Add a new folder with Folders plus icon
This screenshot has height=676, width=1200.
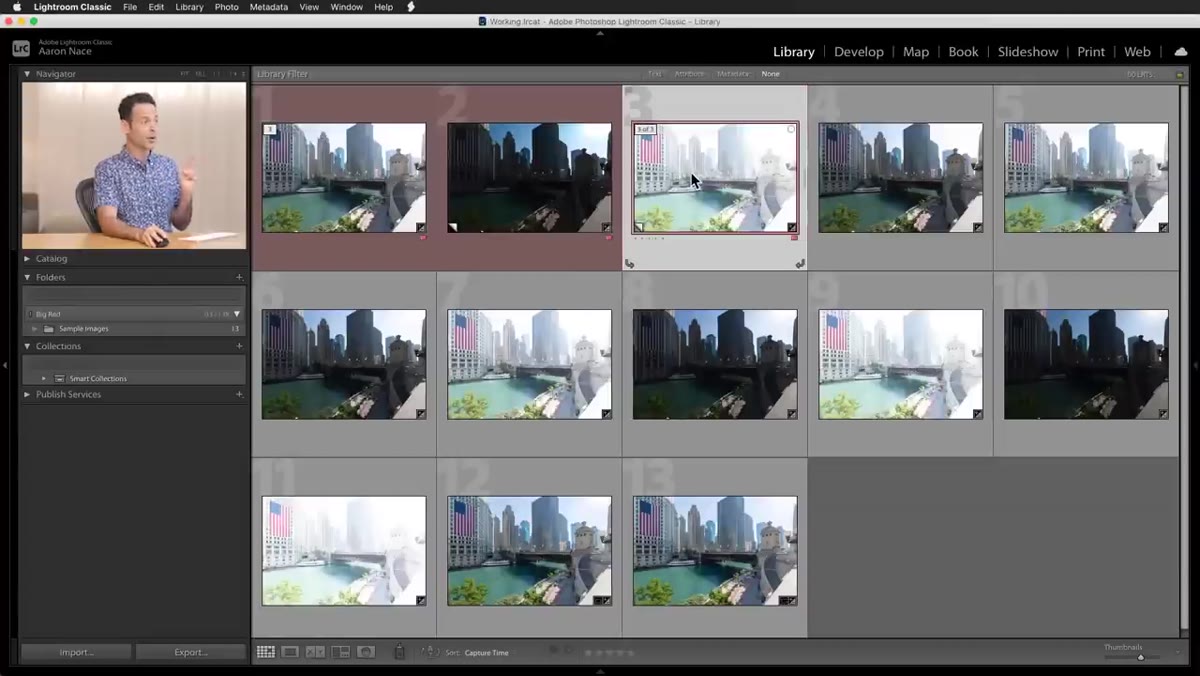click(239, 277)
